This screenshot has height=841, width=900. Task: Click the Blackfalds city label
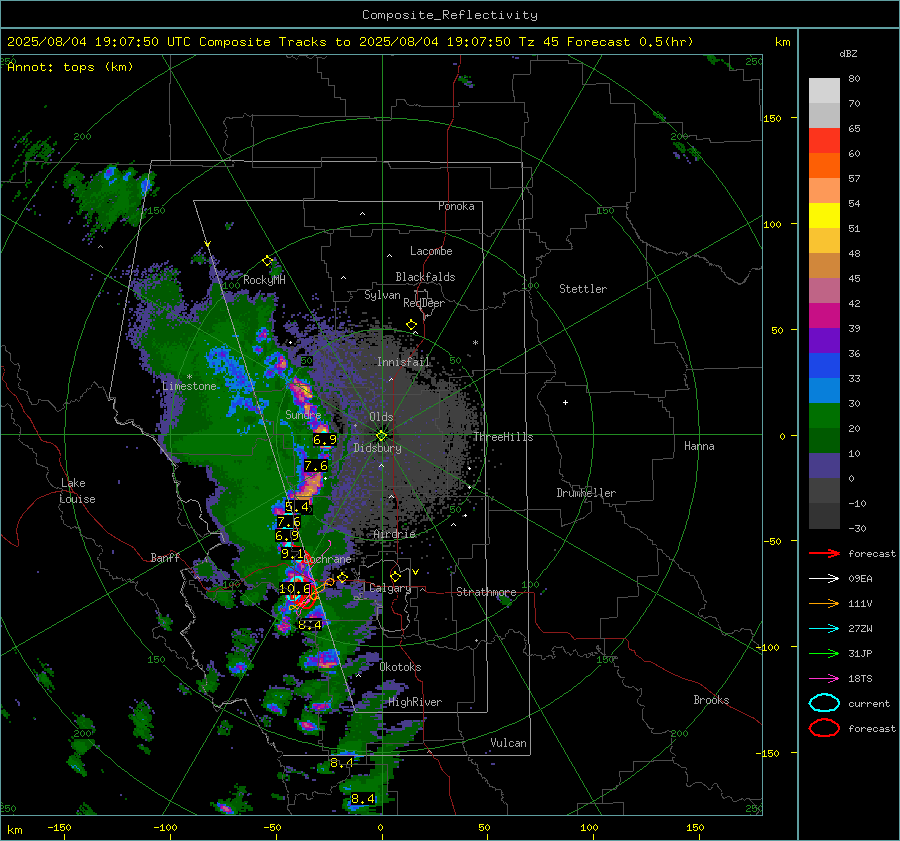[425, 277]
